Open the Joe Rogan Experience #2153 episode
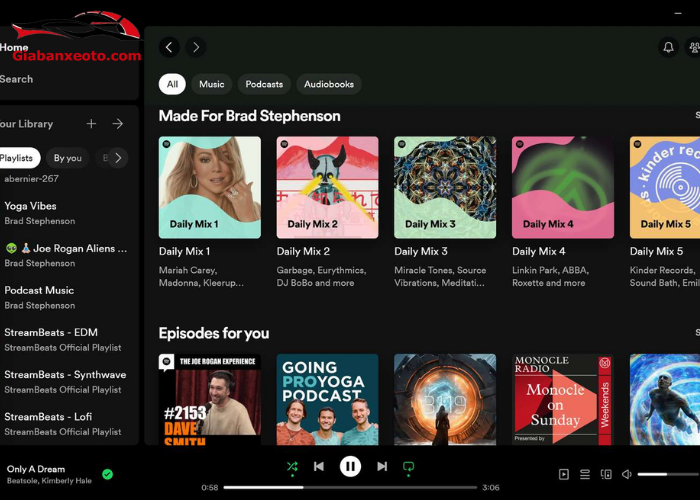Image resolution: width=700 pixels, height=500 pixels. tap(210, 400)
